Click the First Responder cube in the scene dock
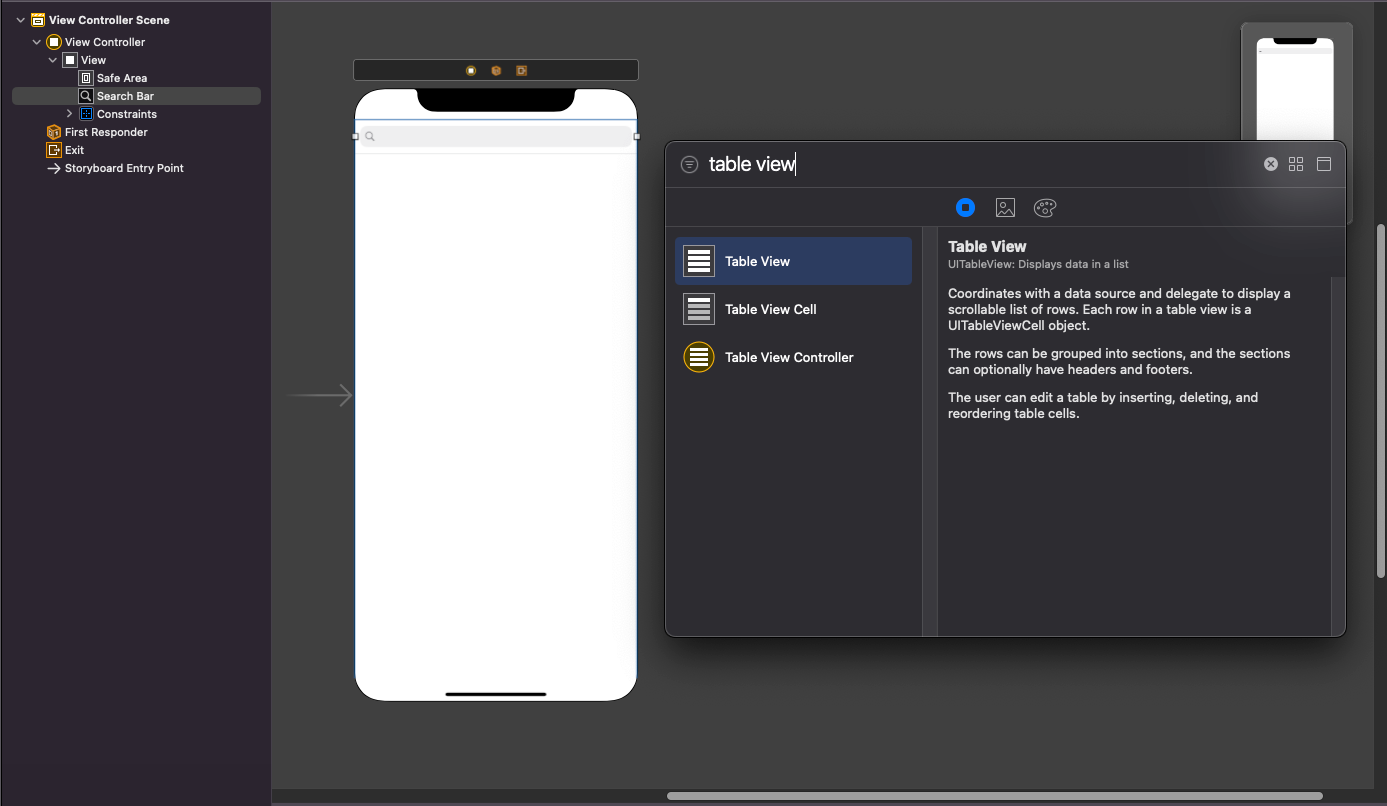The width and height of the screenshot is (1387, 806). (496, 71)
